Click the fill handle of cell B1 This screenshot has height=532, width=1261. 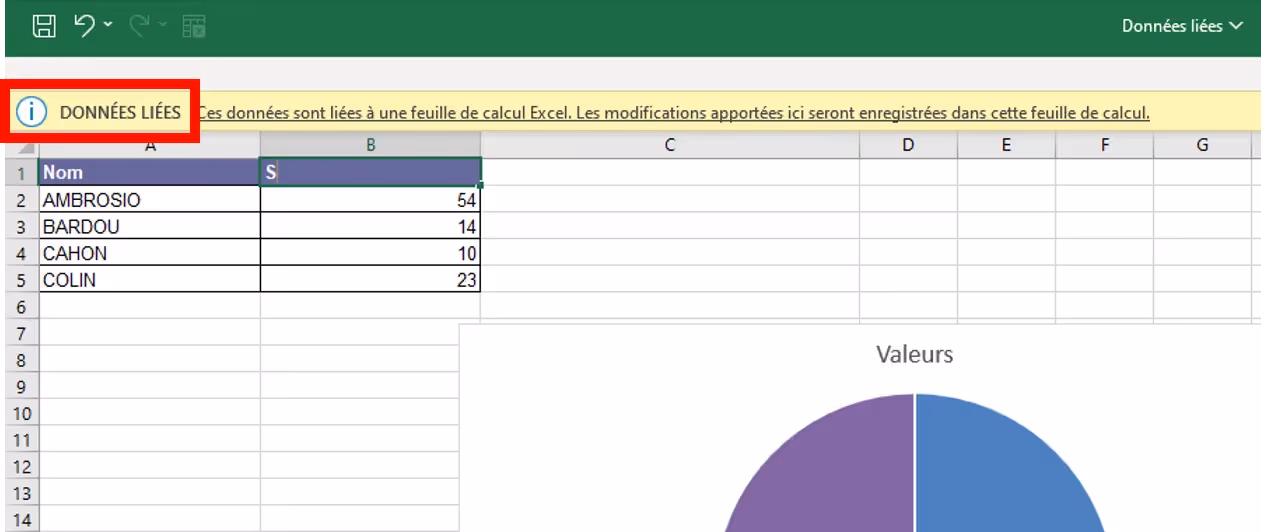[x=480, y=185]
